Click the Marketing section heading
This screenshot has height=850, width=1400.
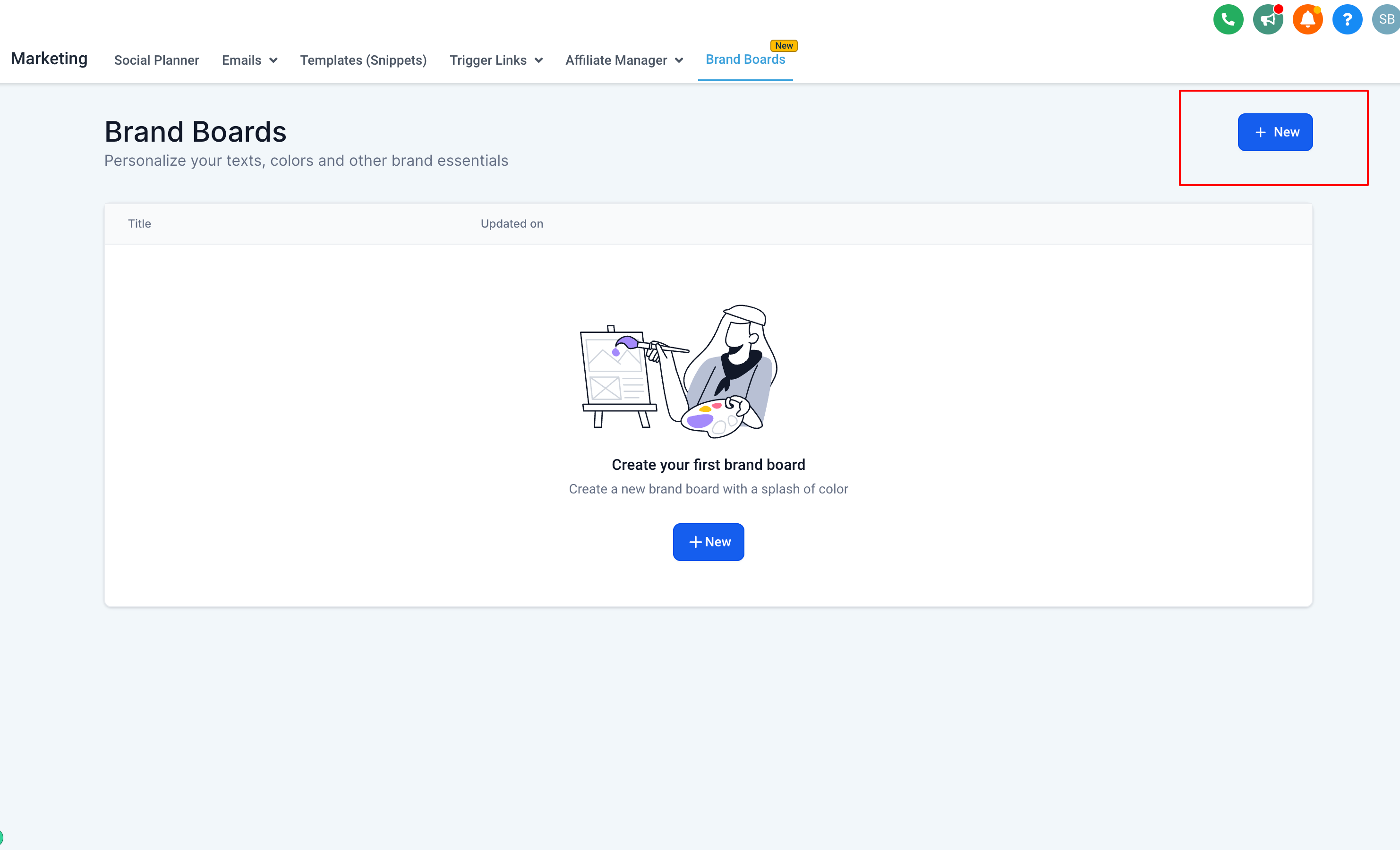point(50,59)
